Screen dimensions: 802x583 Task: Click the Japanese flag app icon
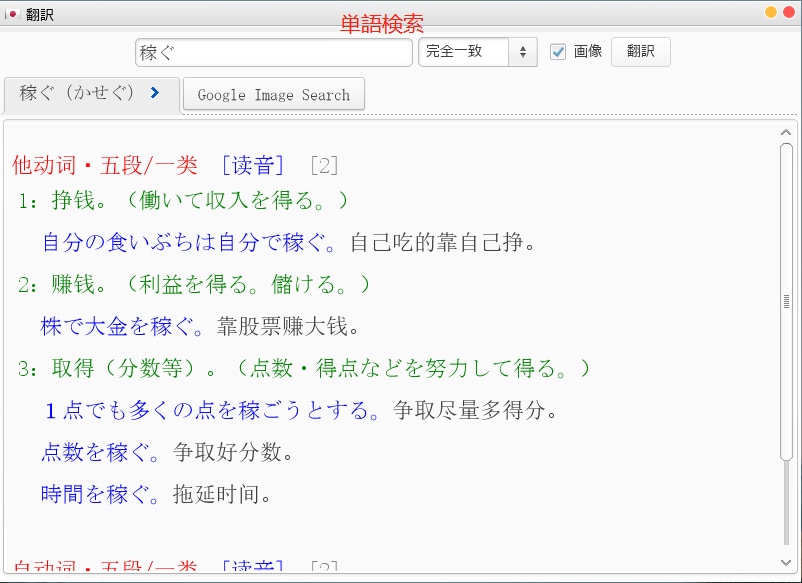click(x=13, y=14)
